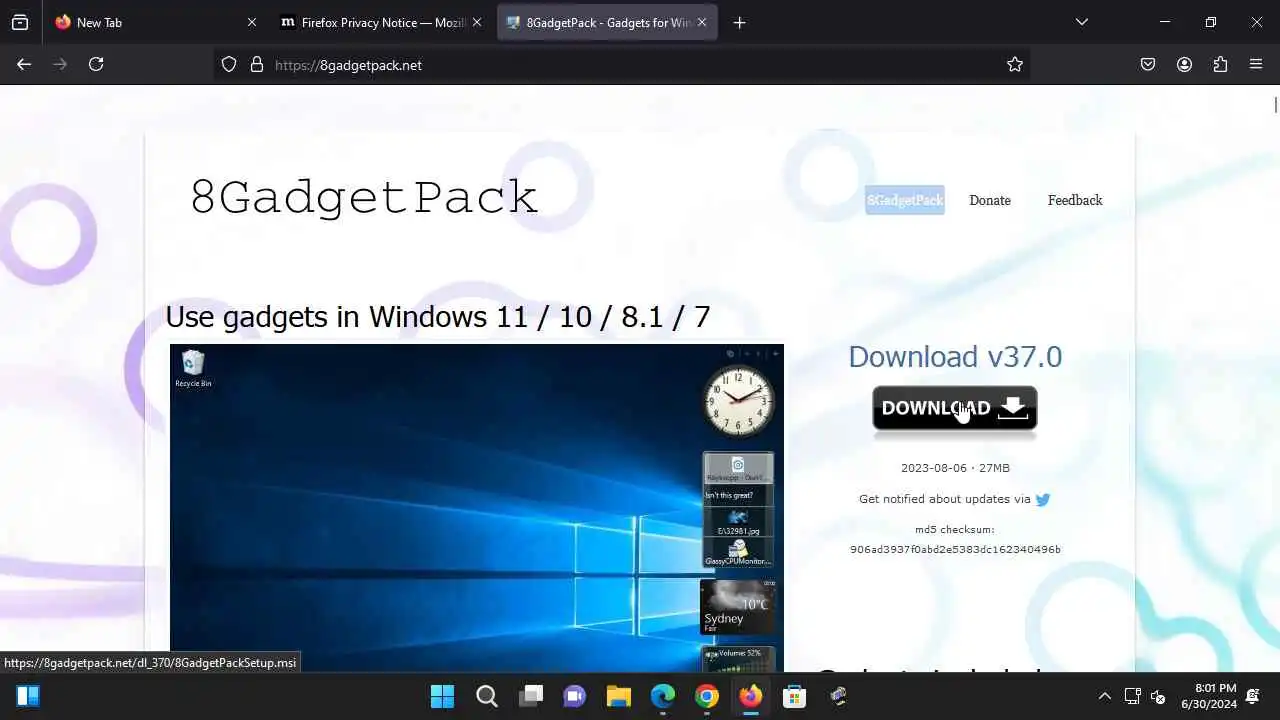The width and height of the screenshot is (1280, 720).
Task: Open a new tab with plus button
Action: pyautogui.click(x=739, y=22)
